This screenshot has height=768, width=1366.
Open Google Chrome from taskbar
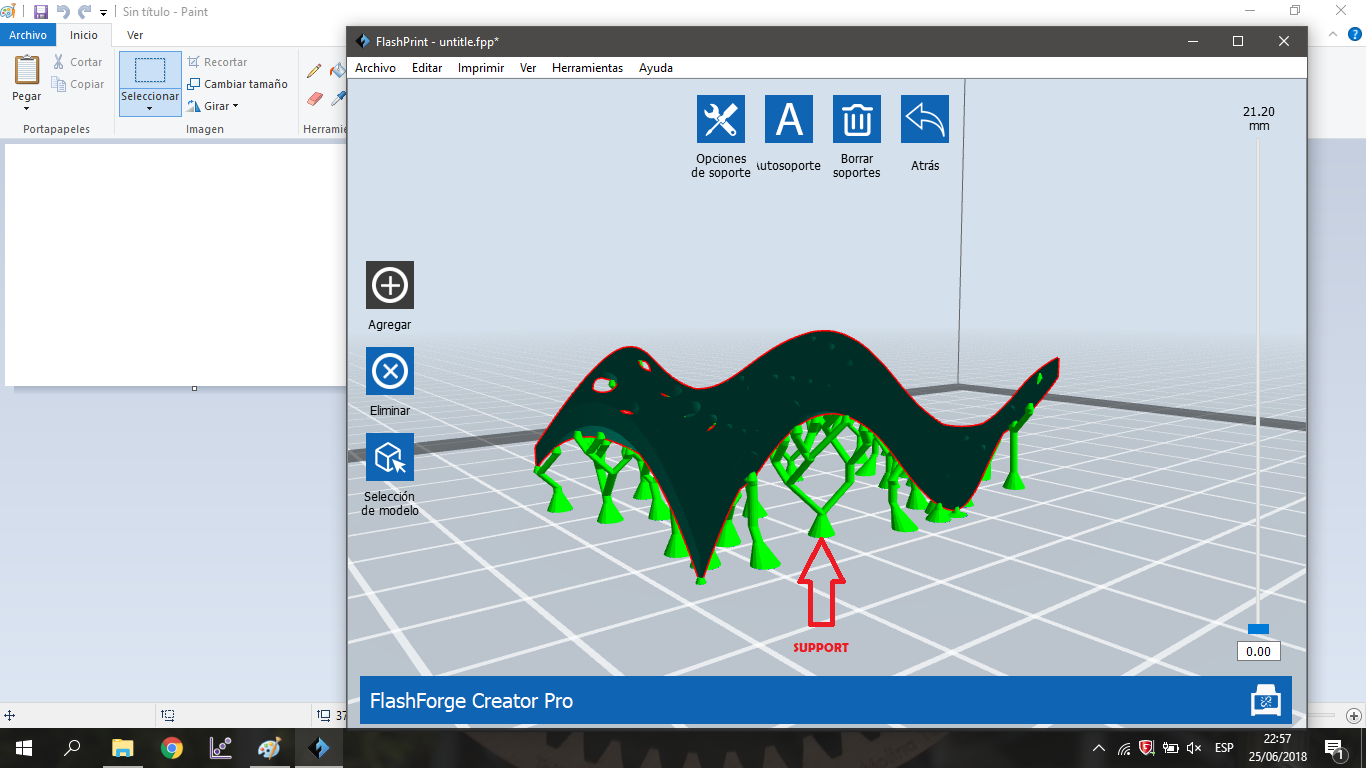point(172,747)
